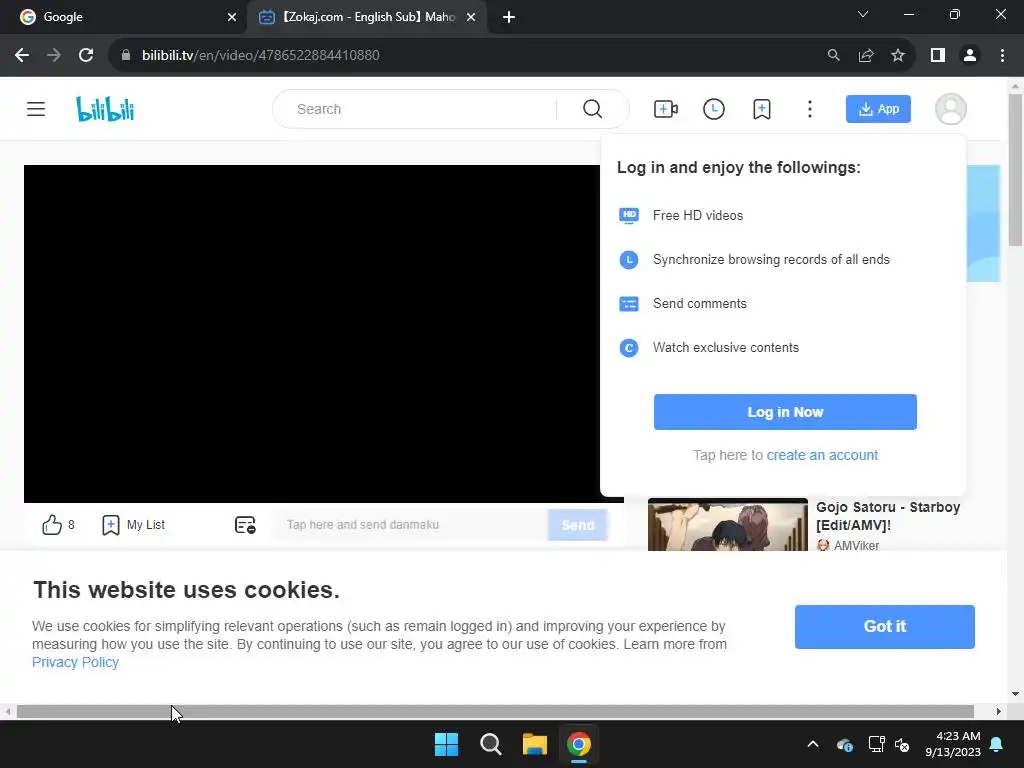Click 'Synchronize browsing records of all ends'
Screen dimensions: 1024x768
[x=771, y=259]
